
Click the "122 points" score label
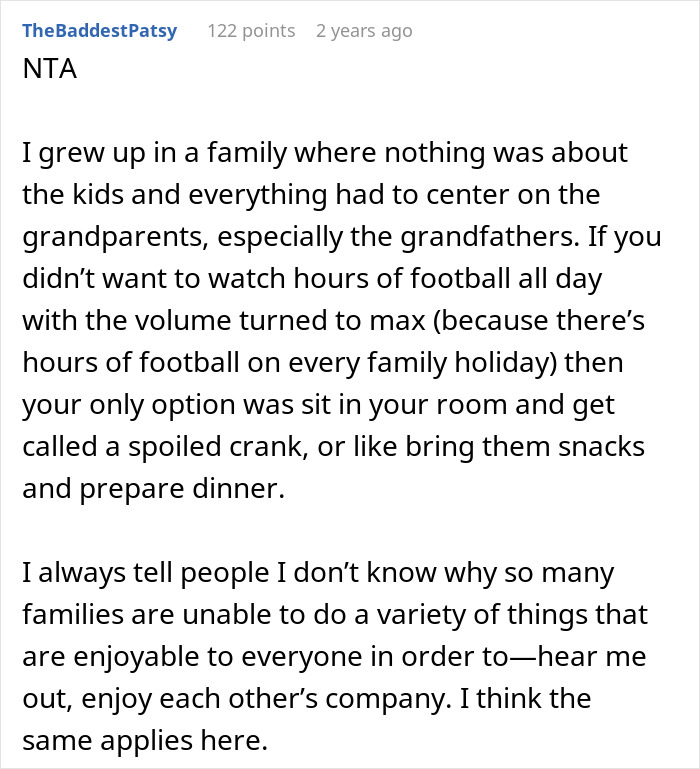251,31
